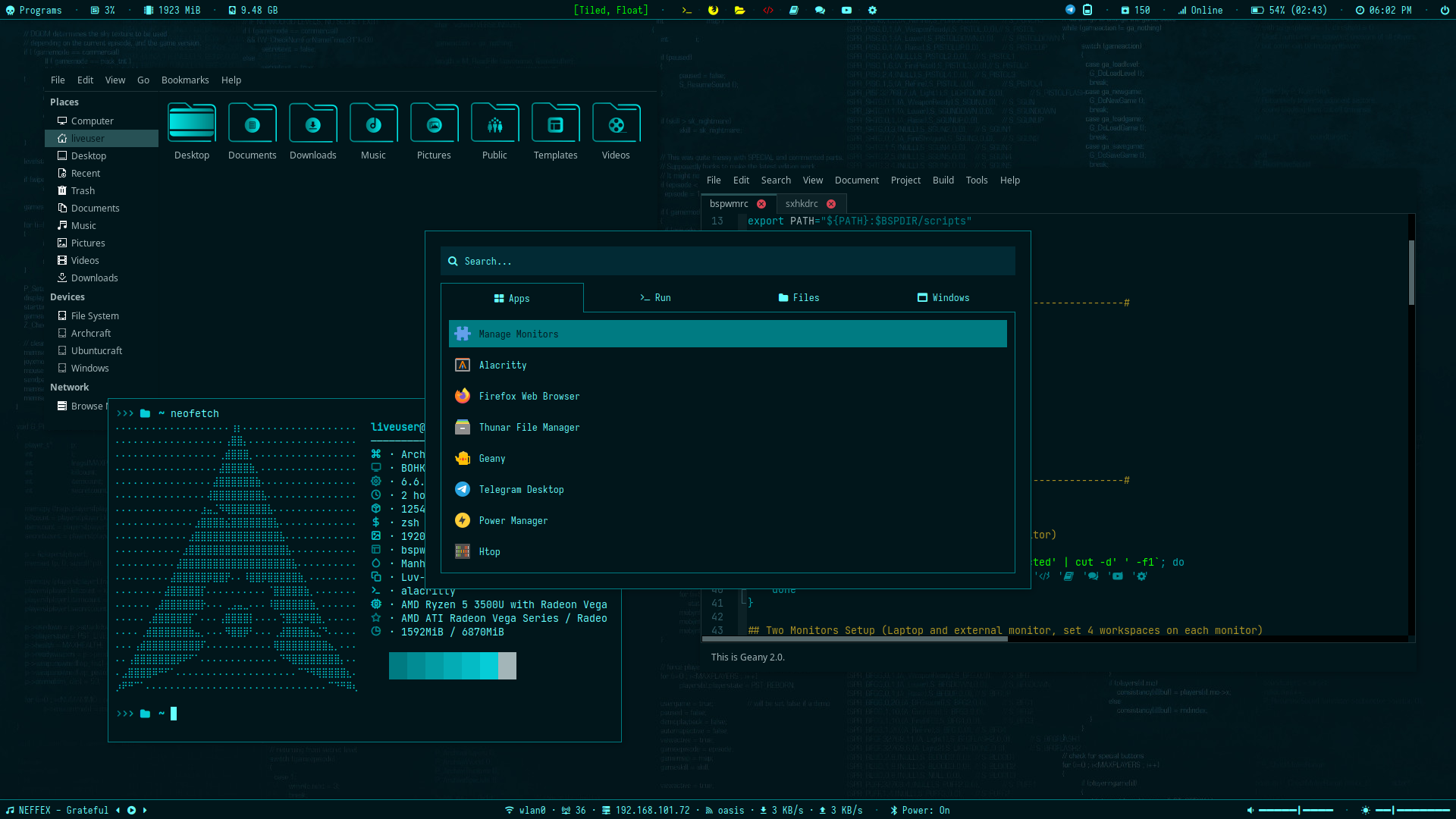Close the bspwmrc tab in Geany
Screen dimensions: 1456x819
761,204
